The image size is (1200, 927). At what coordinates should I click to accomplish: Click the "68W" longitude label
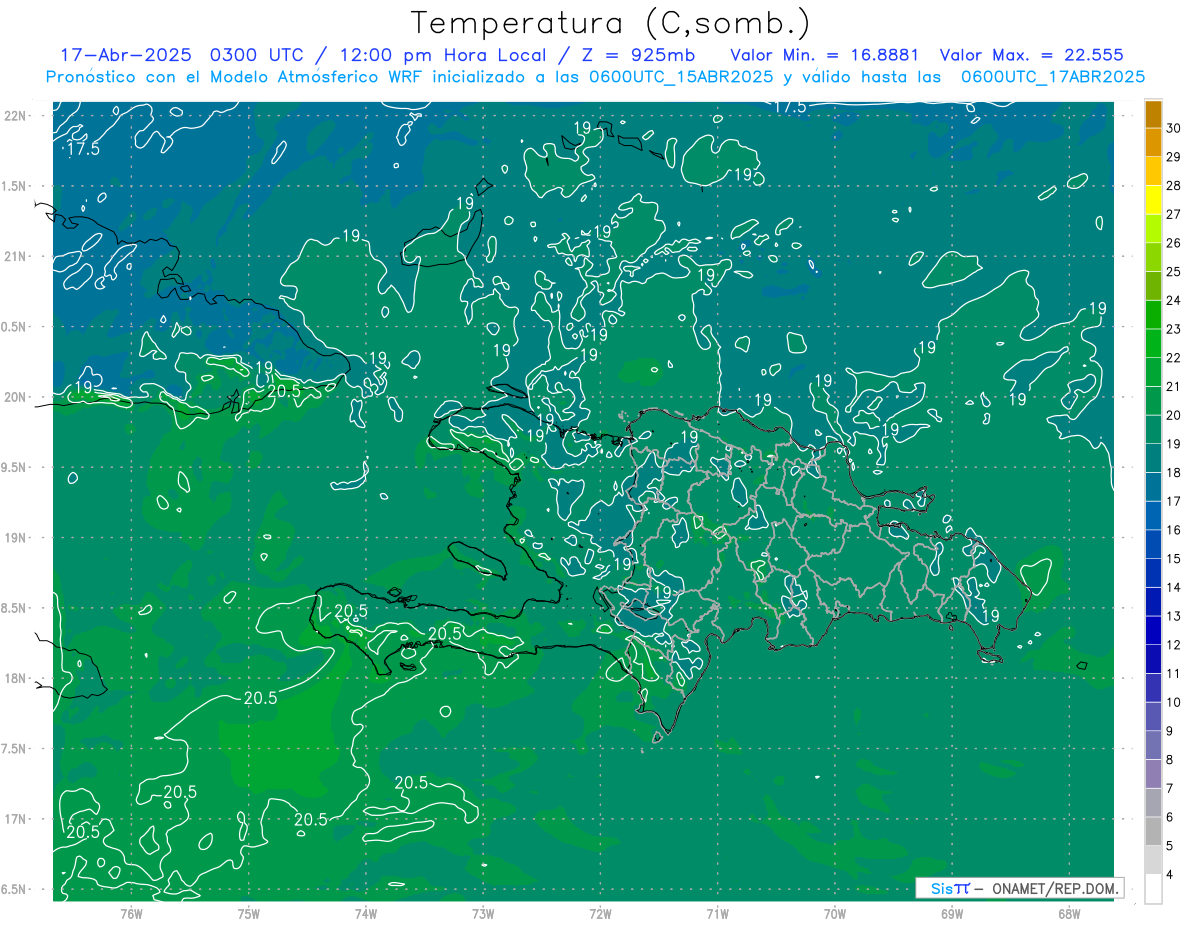(1069, 913)
